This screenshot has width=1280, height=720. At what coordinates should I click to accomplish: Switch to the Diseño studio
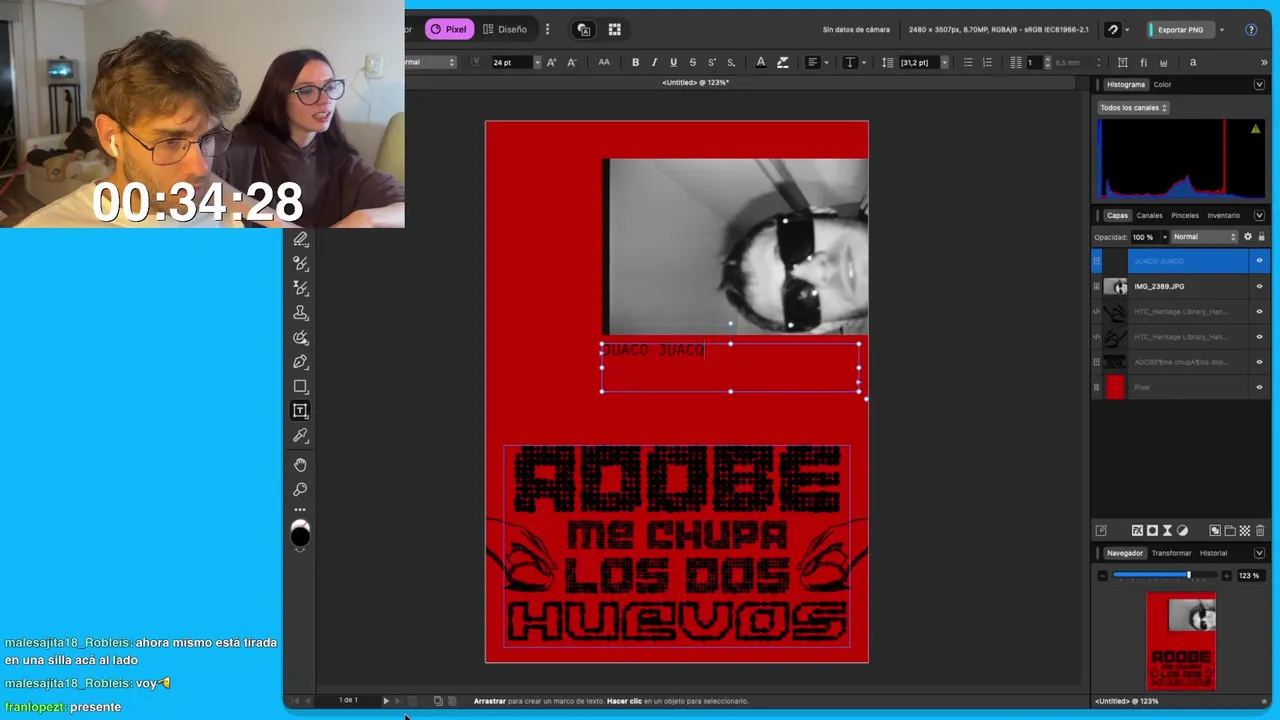[x=505, y=30]
